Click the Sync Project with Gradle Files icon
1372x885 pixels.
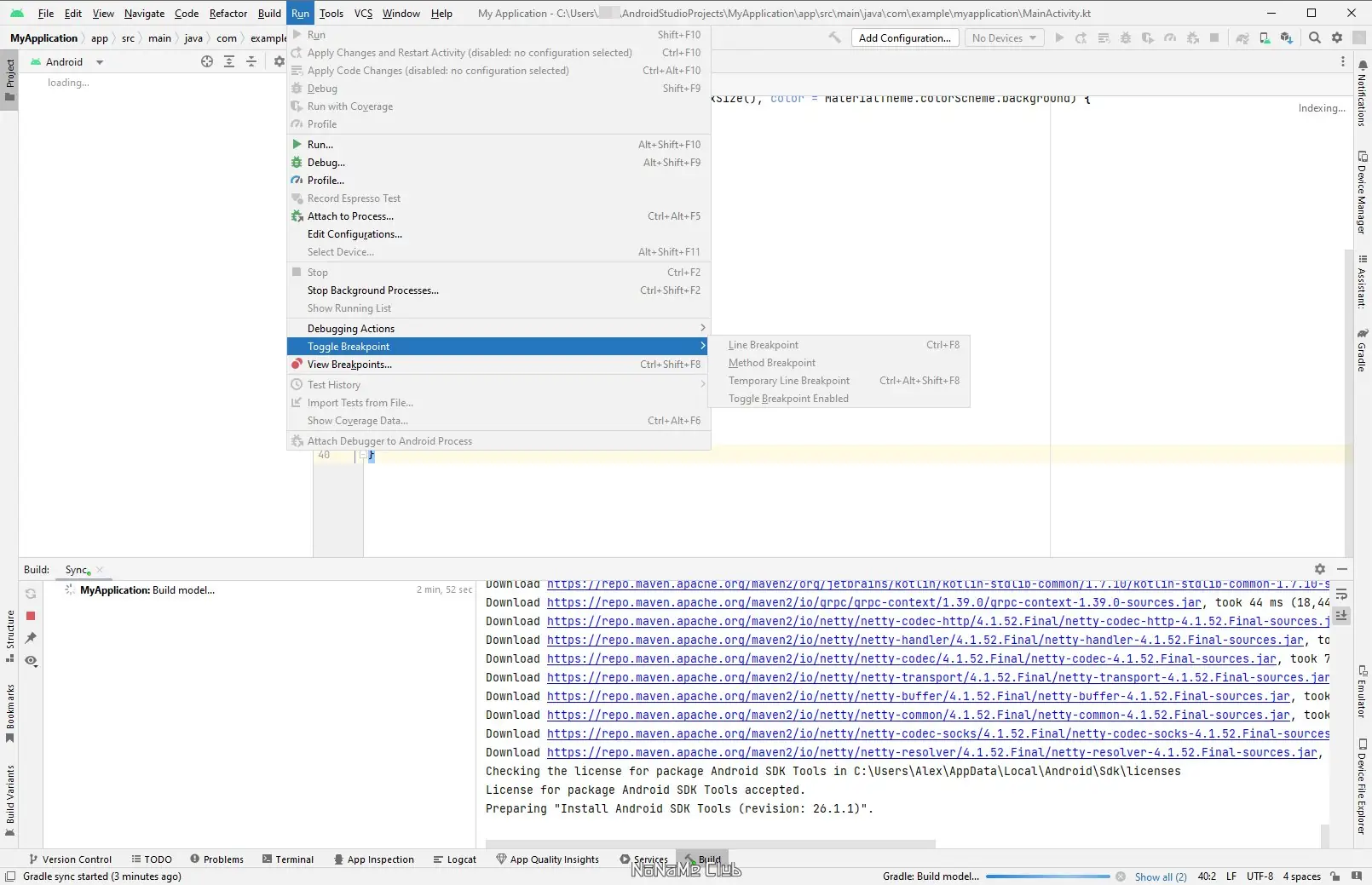coord(1242,37)
